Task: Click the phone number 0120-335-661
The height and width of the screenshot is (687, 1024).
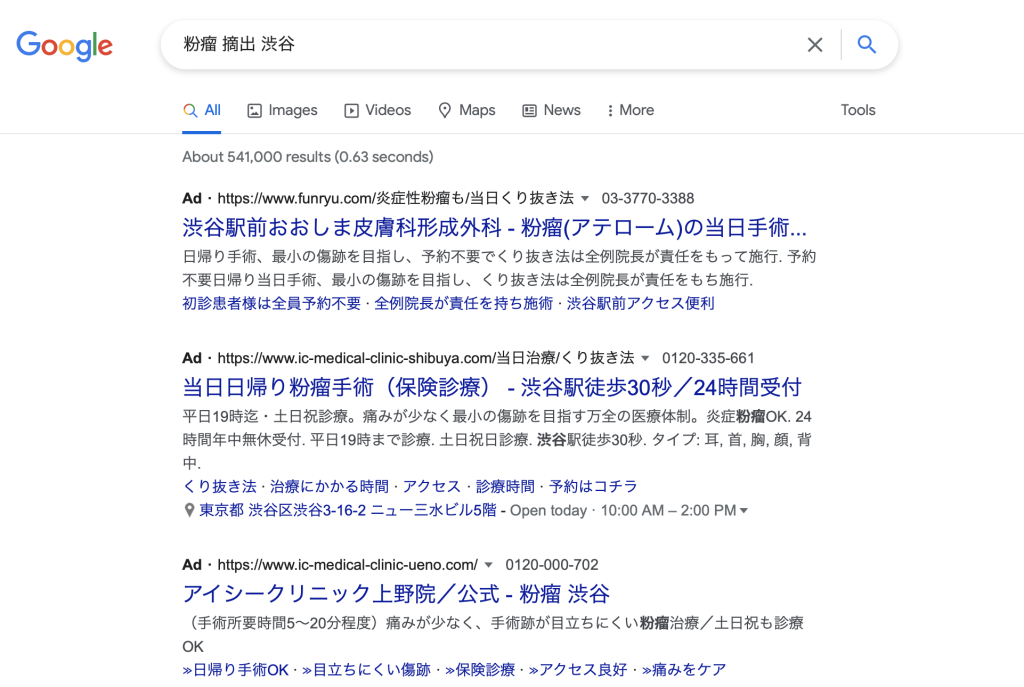Action: 709,359
